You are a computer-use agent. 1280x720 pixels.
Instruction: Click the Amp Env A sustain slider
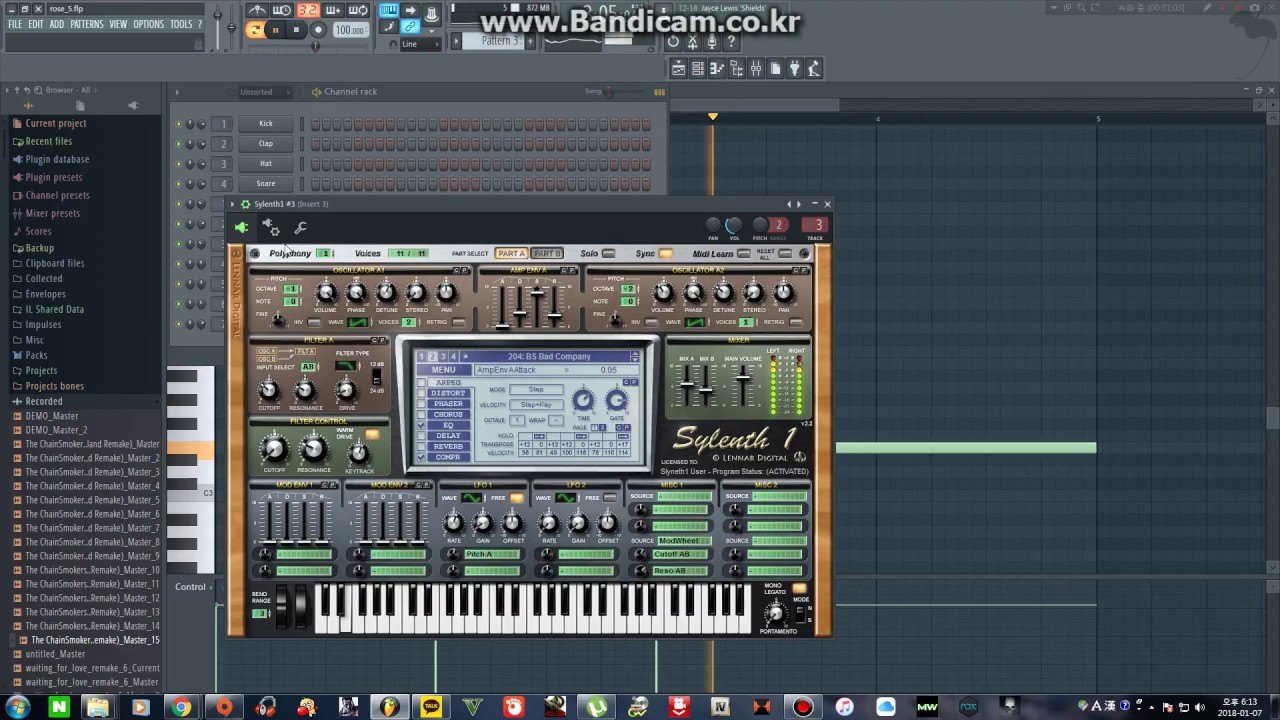tap(537, 295)
